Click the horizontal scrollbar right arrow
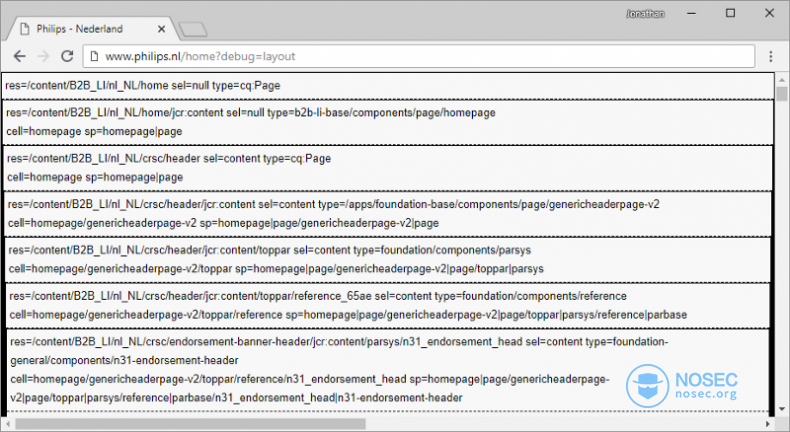The image size is (790, 432). (x=768, y=424)
